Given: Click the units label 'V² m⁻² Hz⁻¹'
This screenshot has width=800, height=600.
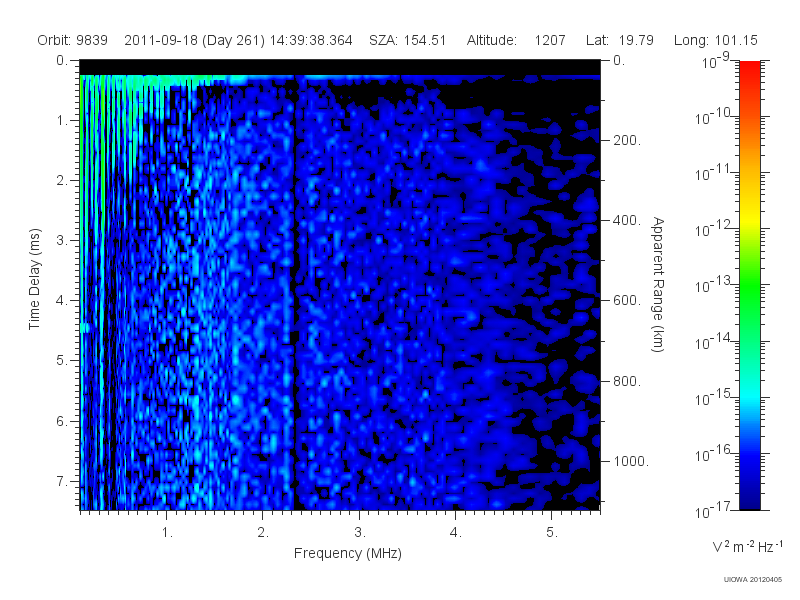Looking at the screenshot, I should coord(747,546).
